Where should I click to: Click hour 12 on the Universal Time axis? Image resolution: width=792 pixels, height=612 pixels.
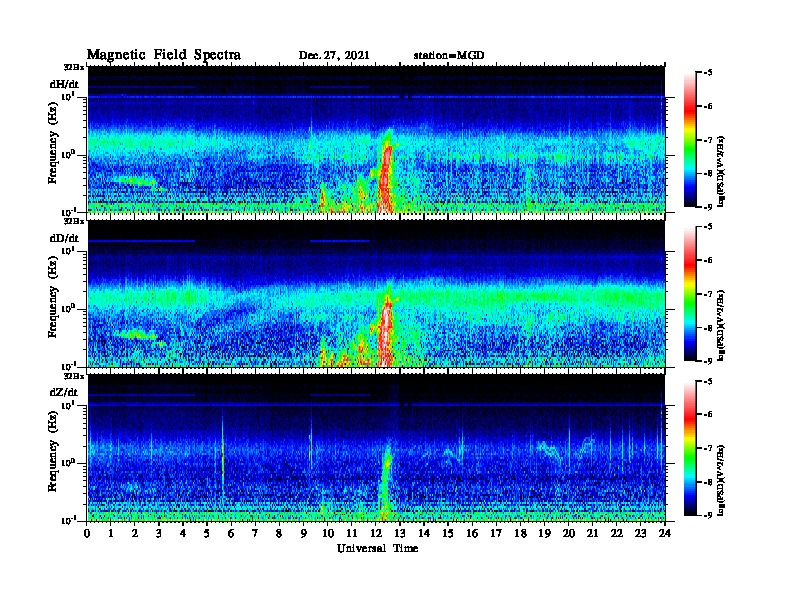[x=376, y=534]
